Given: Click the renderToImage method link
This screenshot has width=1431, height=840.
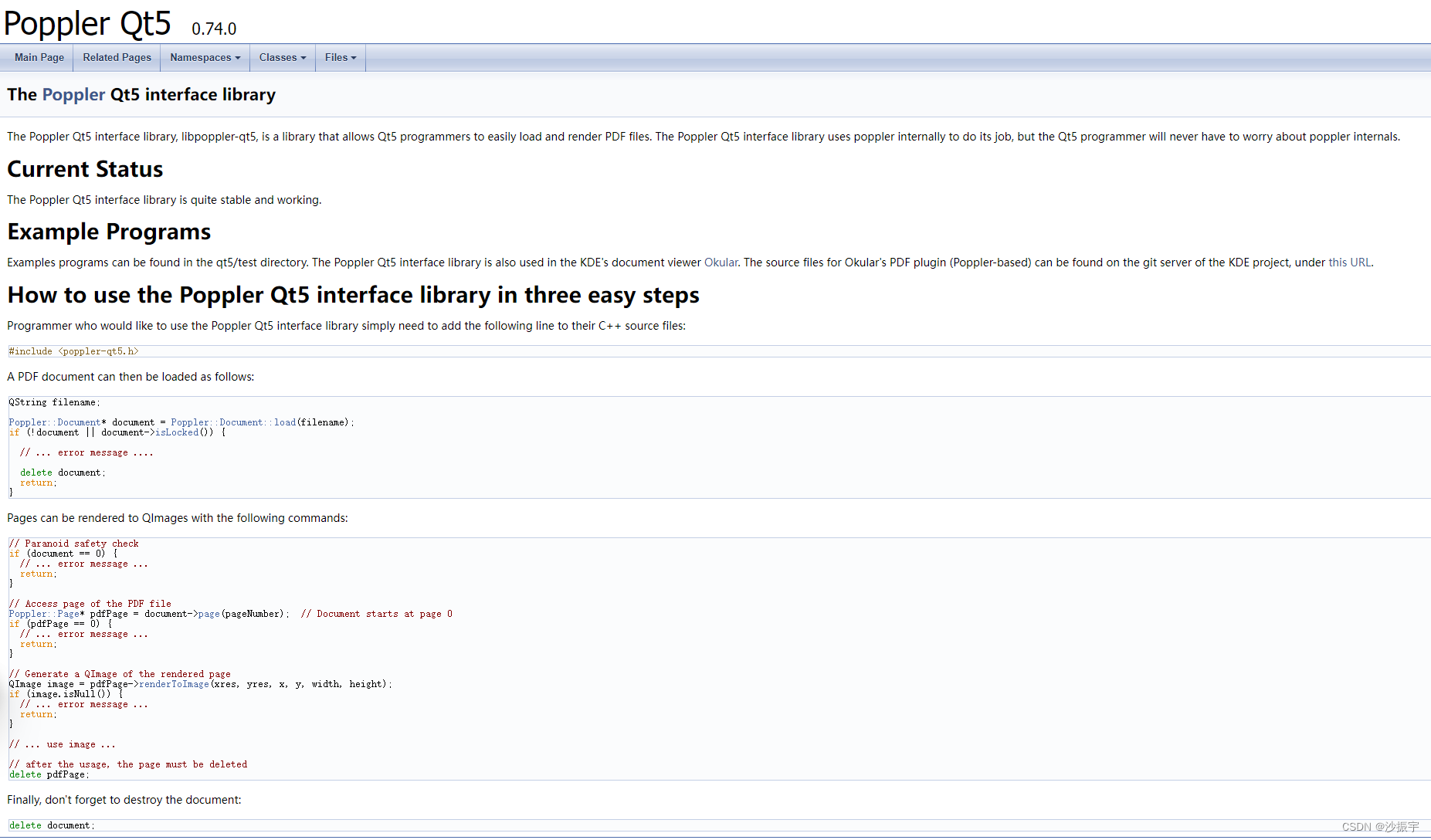Looking at the screenshot, I should pyautogui.click(x=174, y=684).
